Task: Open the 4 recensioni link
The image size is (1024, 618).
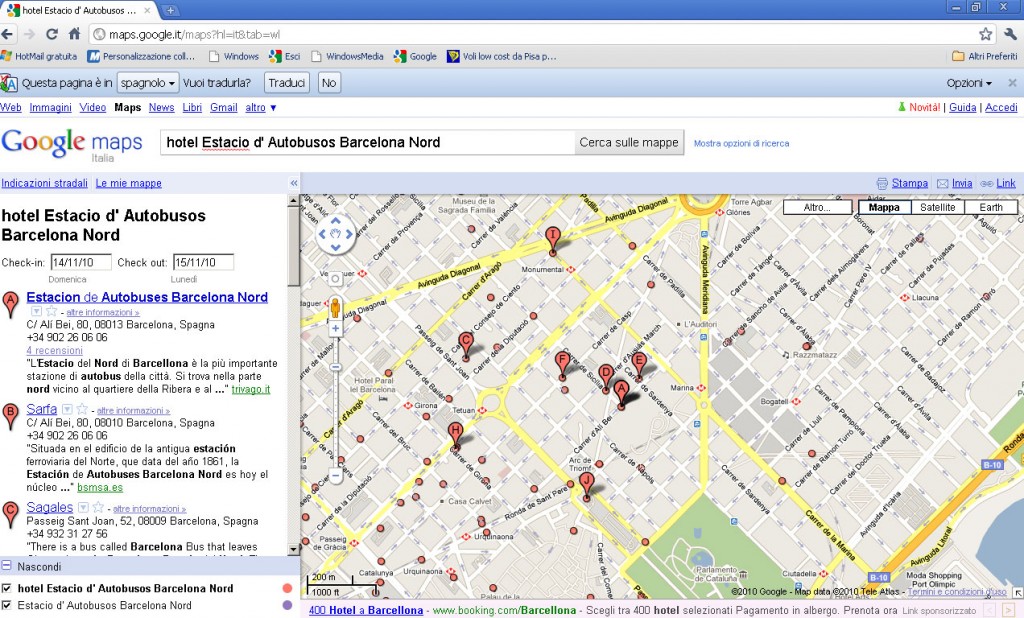Action: point(55,351)
